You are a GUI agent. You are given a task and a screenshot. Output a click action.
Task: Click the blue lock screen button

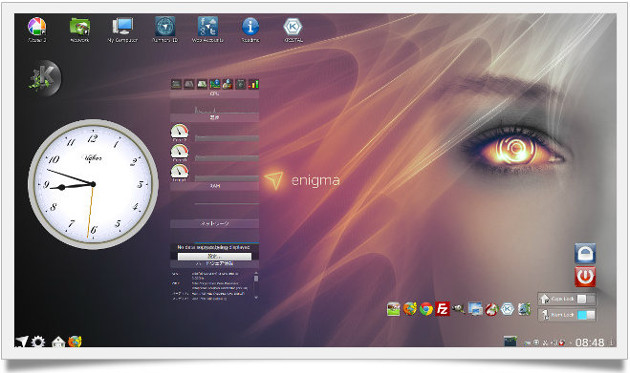[585, 253]
